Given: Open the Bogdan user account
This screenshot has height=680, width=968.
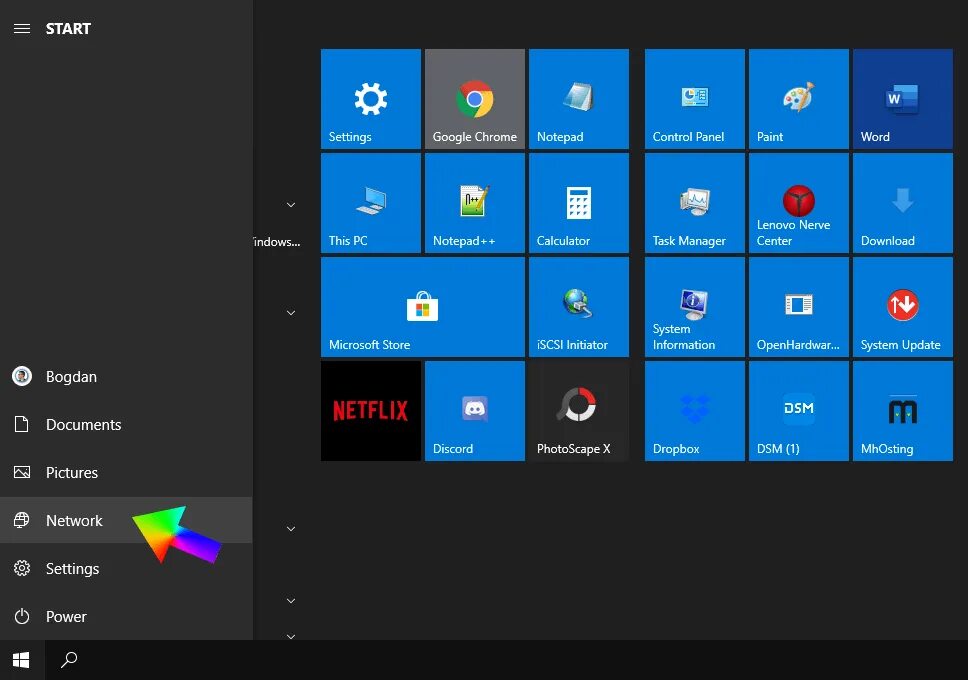Looking at the screenshot, I should (x=126, y=376).
